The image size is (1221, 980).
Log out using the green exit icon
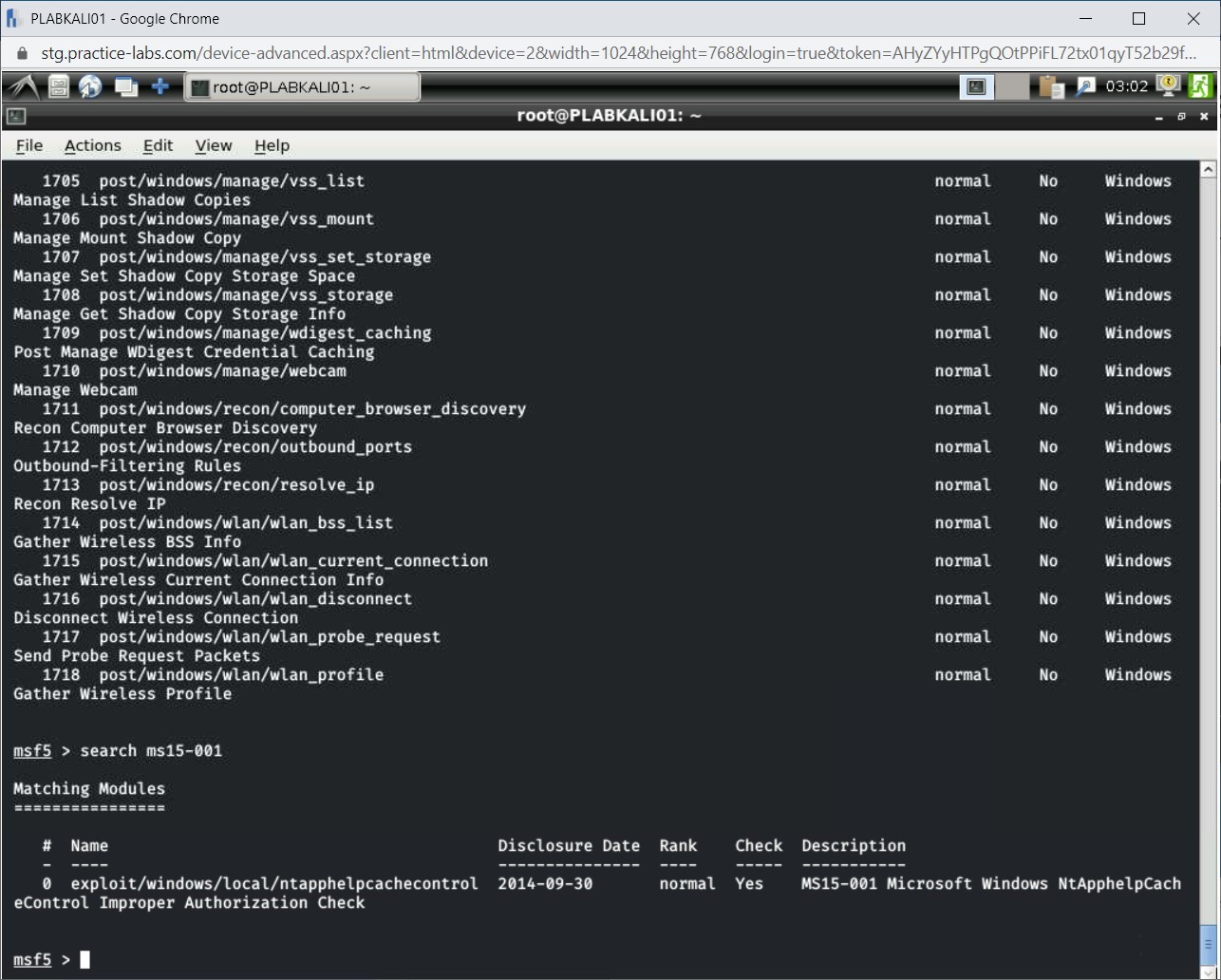[x=1200, y=86]
